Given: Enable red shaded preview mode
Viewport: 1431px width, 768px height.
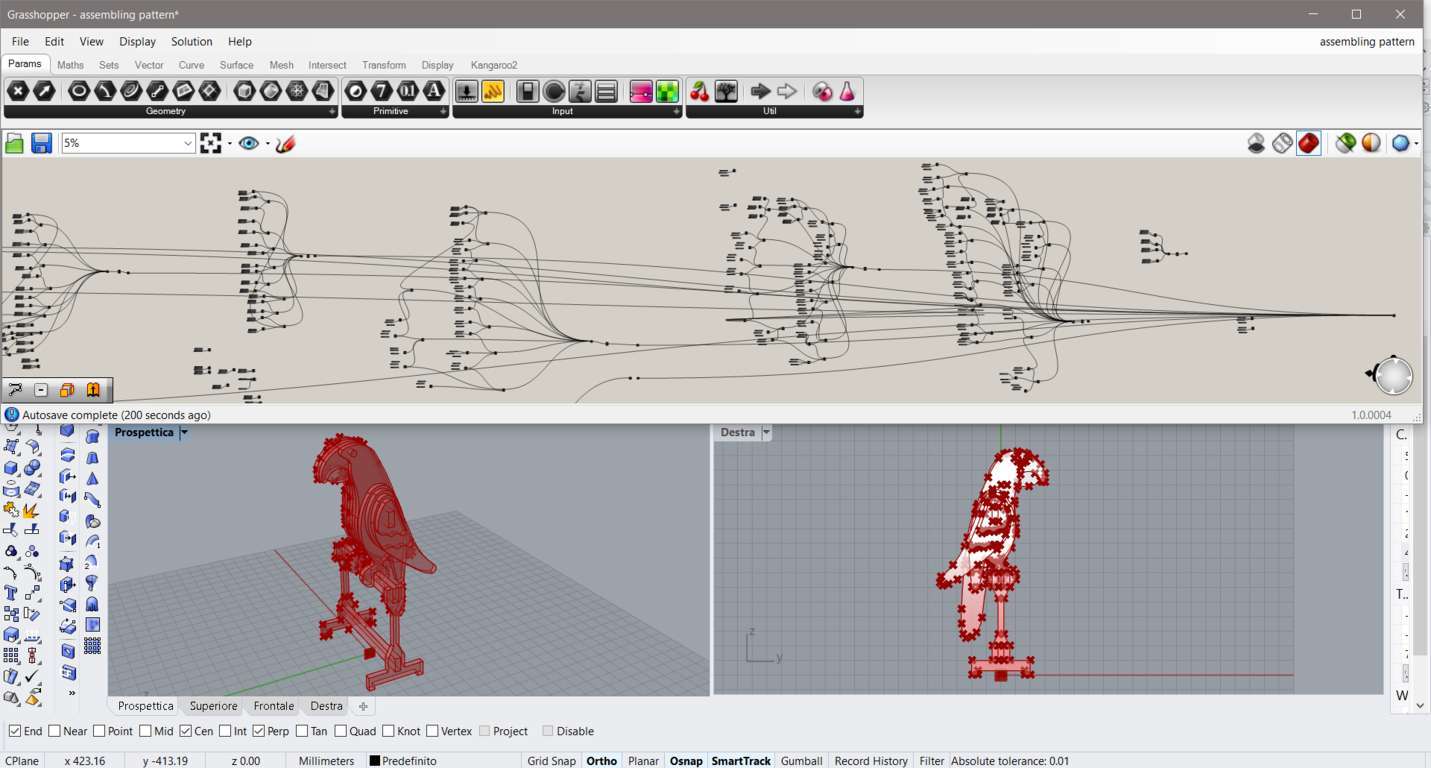Looking at the screenshot, I should point(1309,144).
